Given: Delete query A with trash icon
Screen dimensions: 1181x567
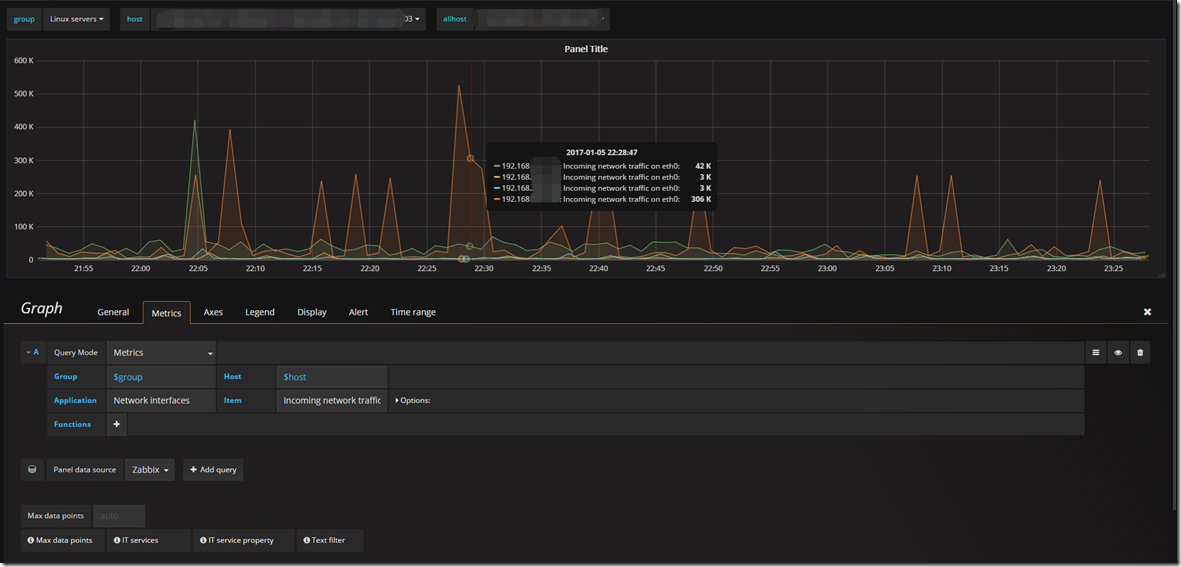Looking at the screenshot, I should coord(1140,352).
